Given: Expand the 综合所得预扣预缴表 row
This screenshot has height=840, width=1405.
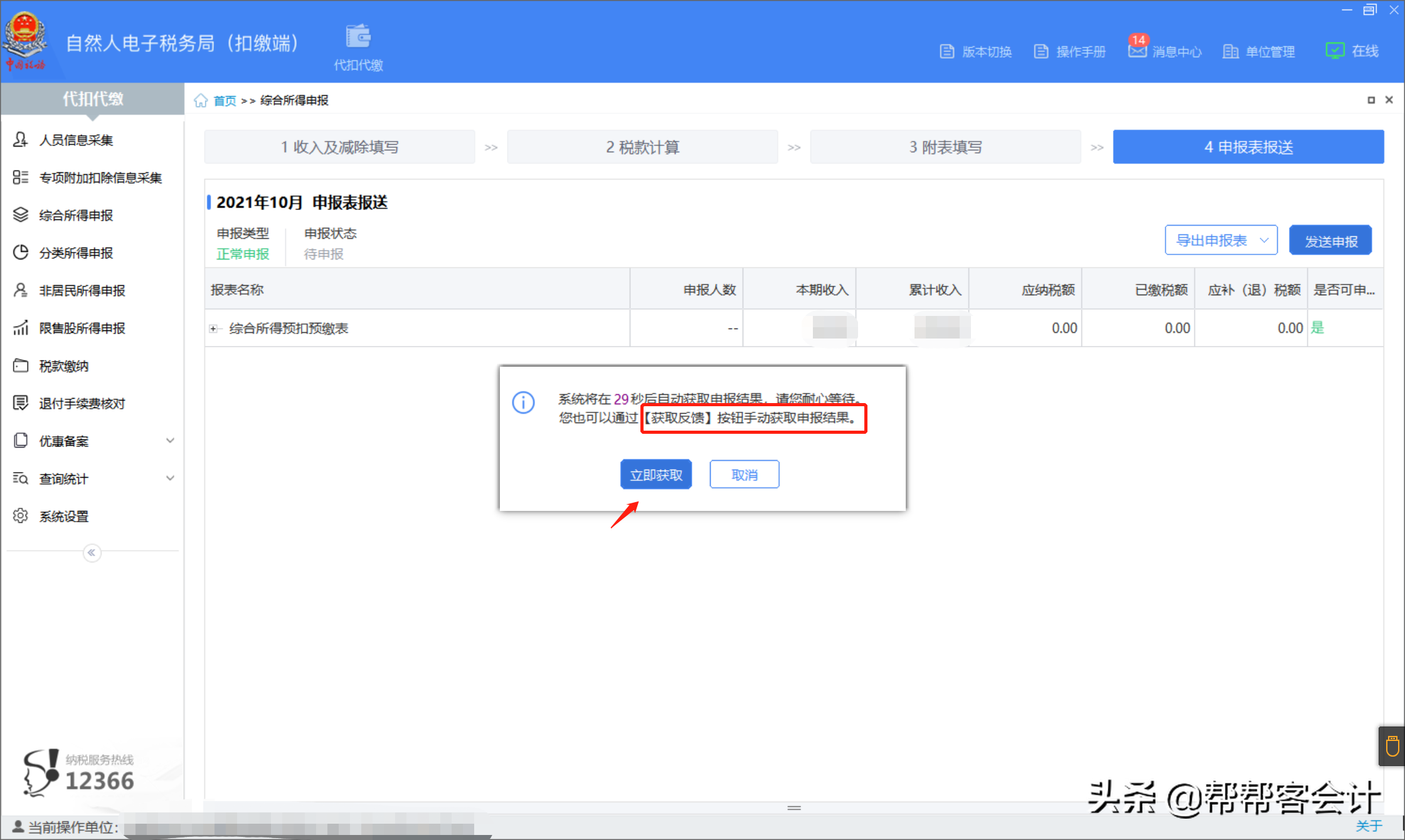Looking at the screenshot, I should tap(213, 328).
